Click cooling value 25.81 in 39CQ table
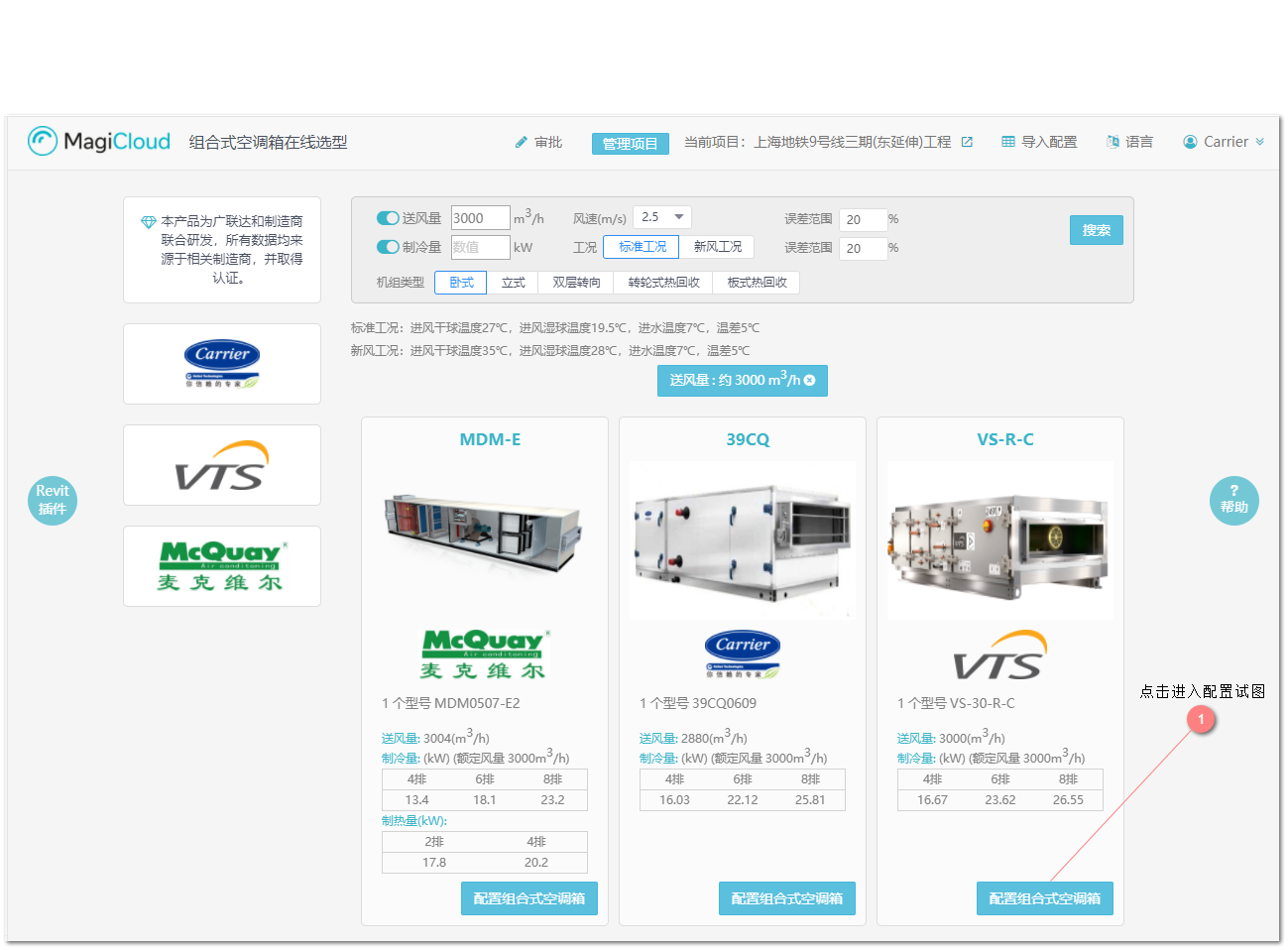The image size is (1288, 950). coord(810,799)
